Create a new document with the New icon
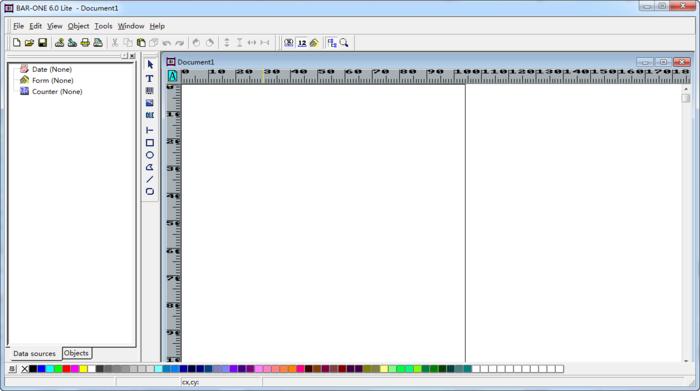The image size is (700, 391). [x=17, y=43]
